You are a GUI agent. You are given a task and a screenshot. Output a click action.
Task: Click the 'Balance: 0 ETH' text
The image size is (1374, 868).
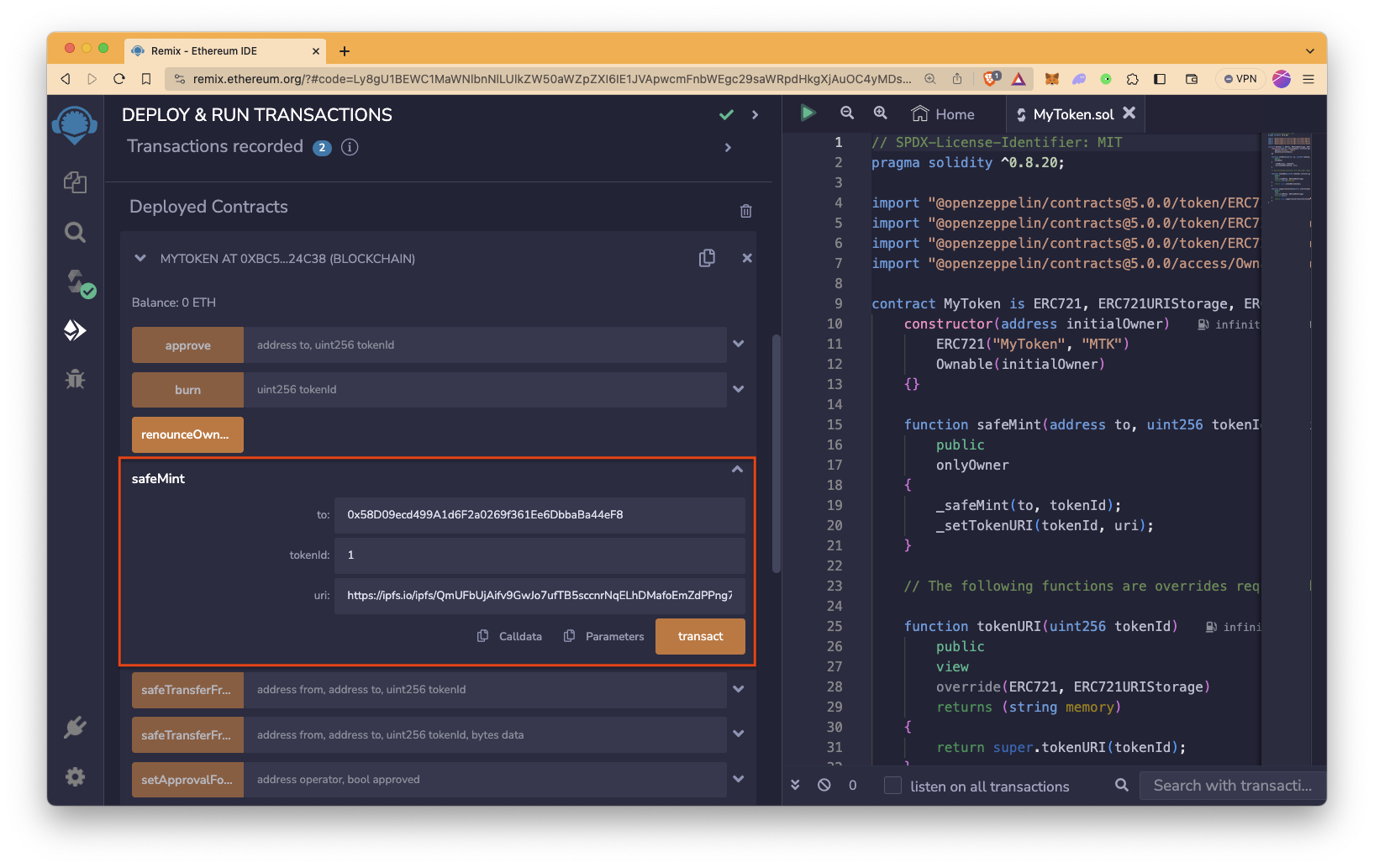(x=174, y=302)
